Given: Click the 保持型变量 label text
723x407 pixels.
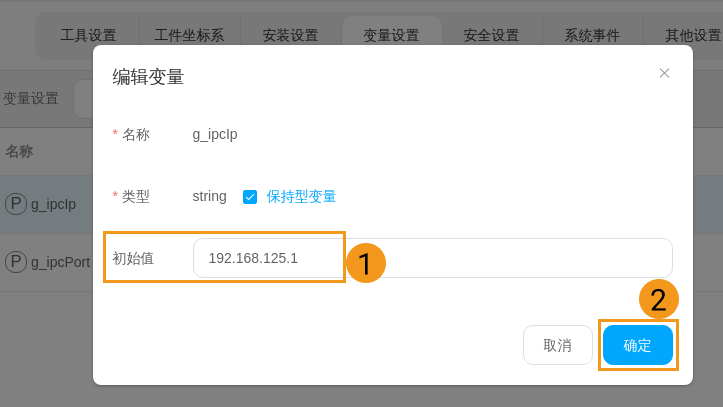Looking at the screenshot, I should [301, 197].
